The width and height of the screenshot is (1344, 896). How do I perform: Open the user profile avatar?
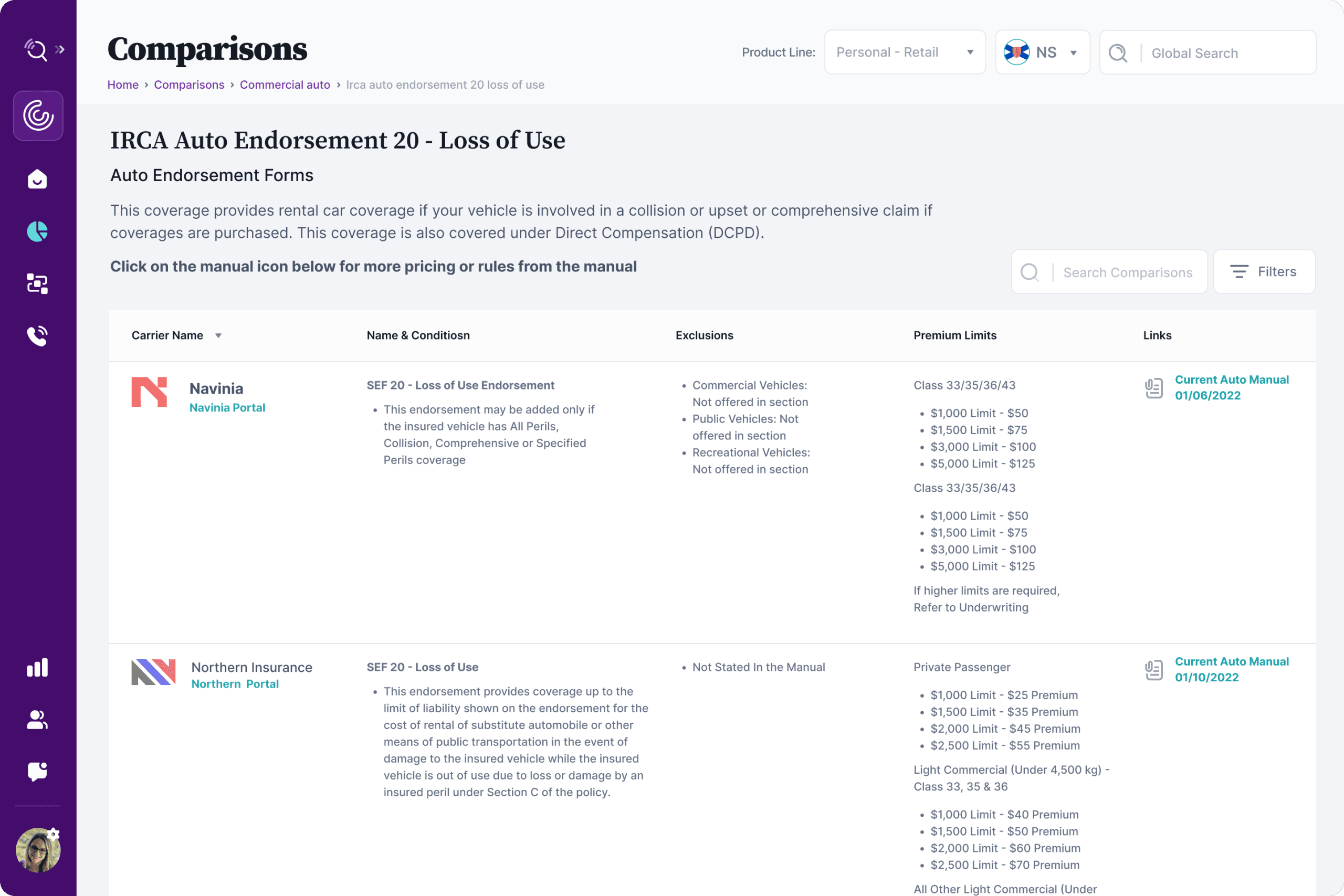(37, 849)
